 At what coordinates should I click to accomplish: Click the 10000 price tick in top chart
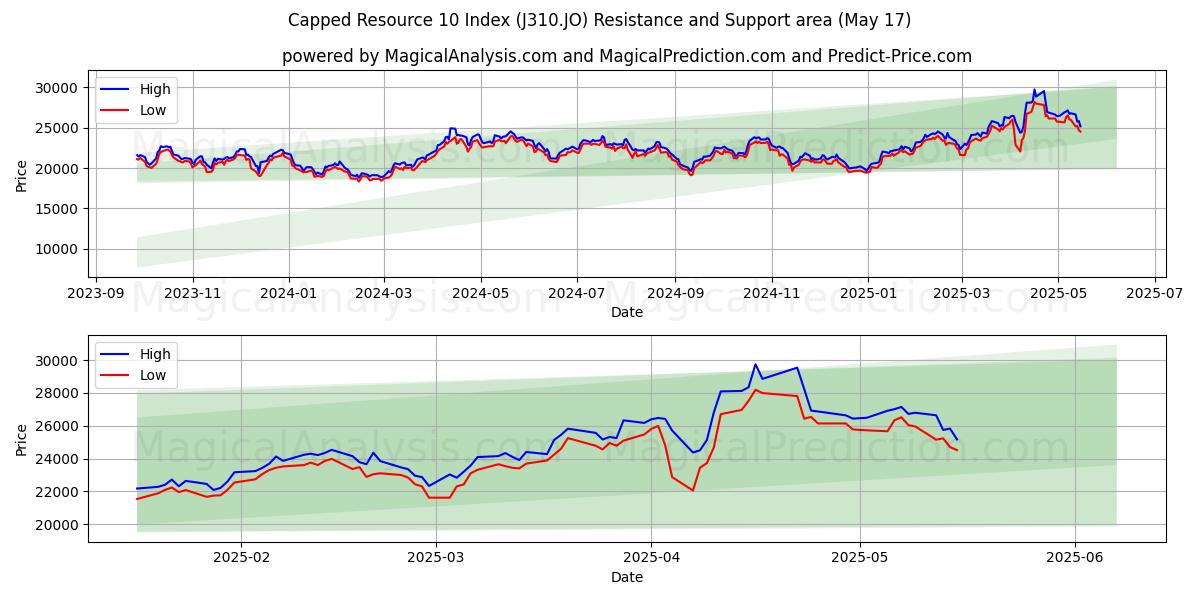pos(59,249)
